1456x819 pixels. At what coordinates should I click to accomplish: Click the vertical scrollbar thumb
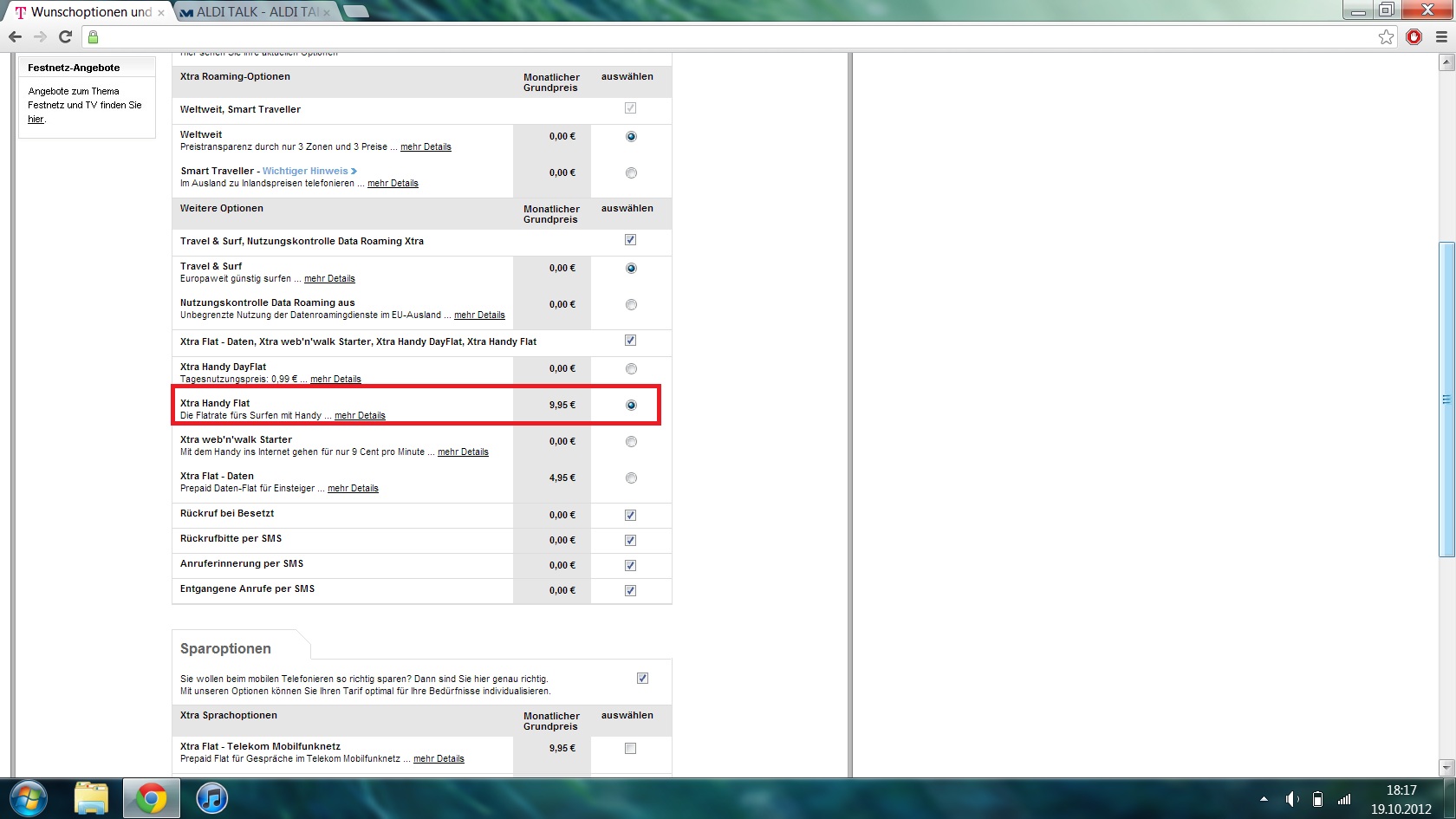tap(1446, 400)
